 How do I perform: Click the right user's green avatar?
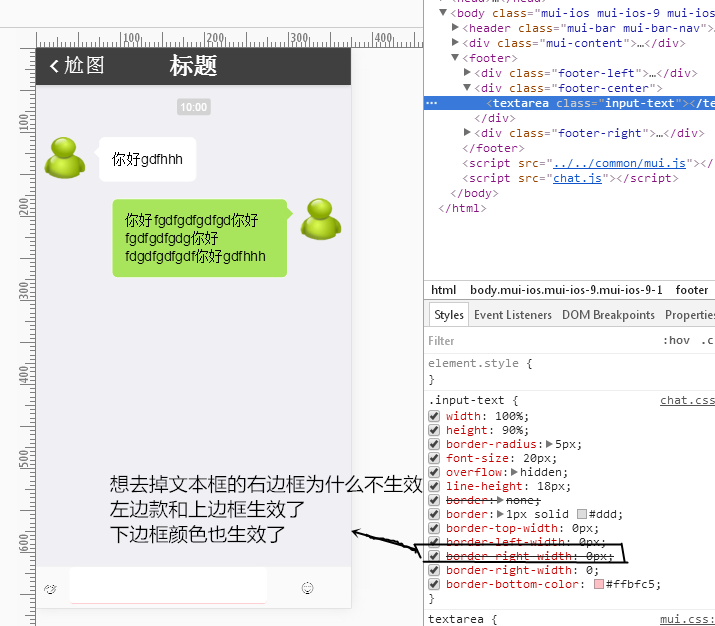pyautogui.click(x=322, y=219)
